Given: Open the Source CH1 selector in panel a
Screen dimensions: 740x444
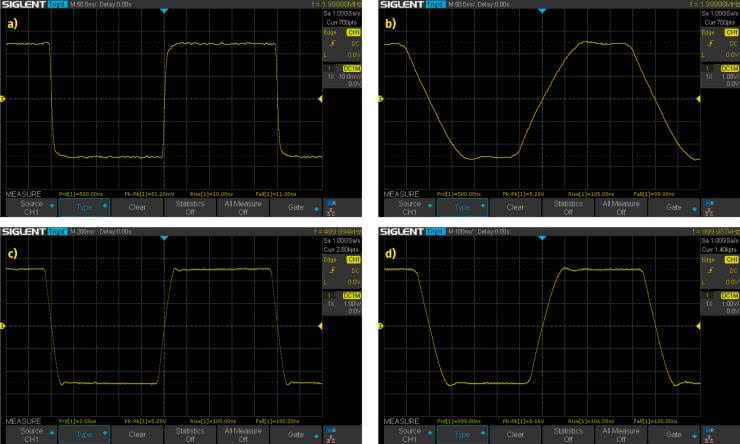Looking at the screenshot, I should [31, 207].
